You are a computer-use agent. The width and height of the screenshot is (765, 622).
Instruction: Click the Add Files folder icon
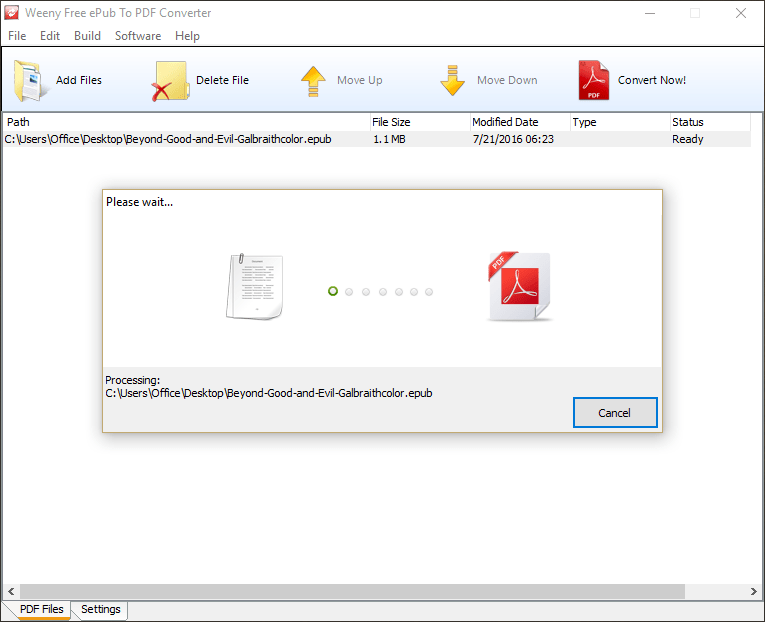(x=30, y=80)
